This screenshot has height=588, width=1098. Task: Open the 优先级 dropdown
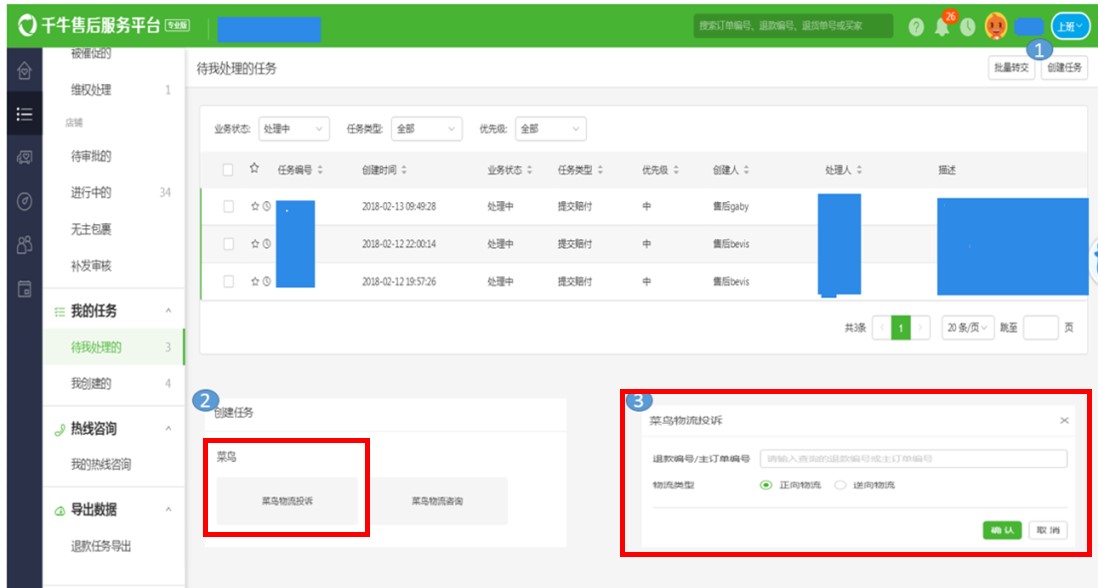point(550,129)
